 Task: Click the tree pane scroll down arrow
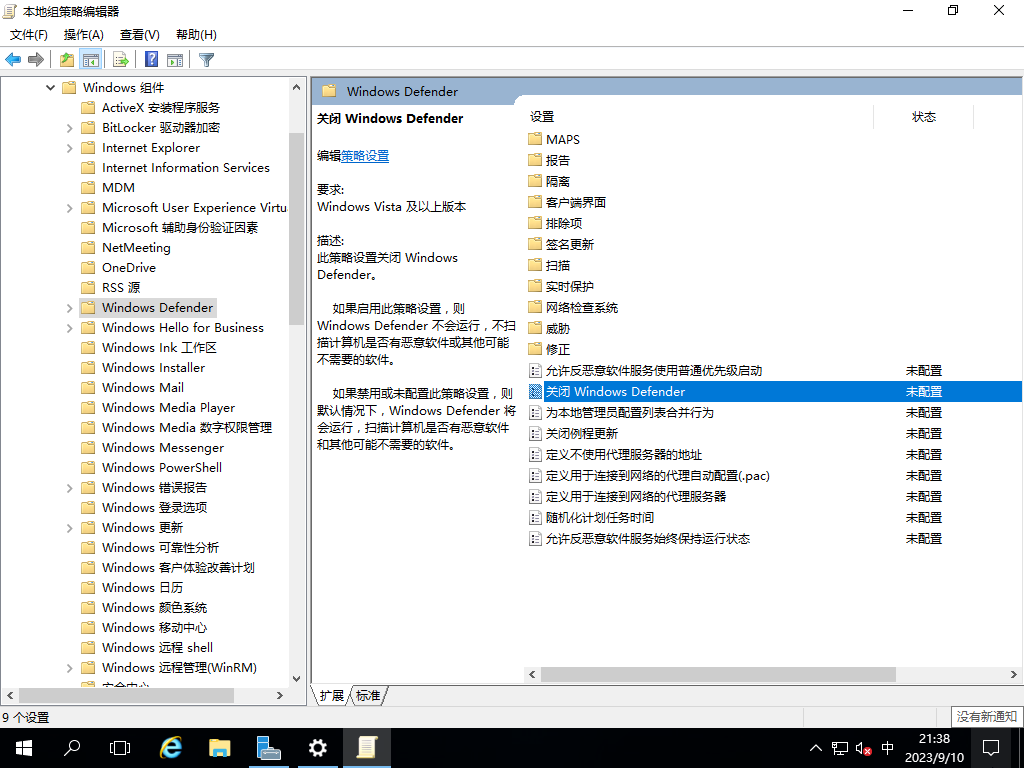coord(296,679)
